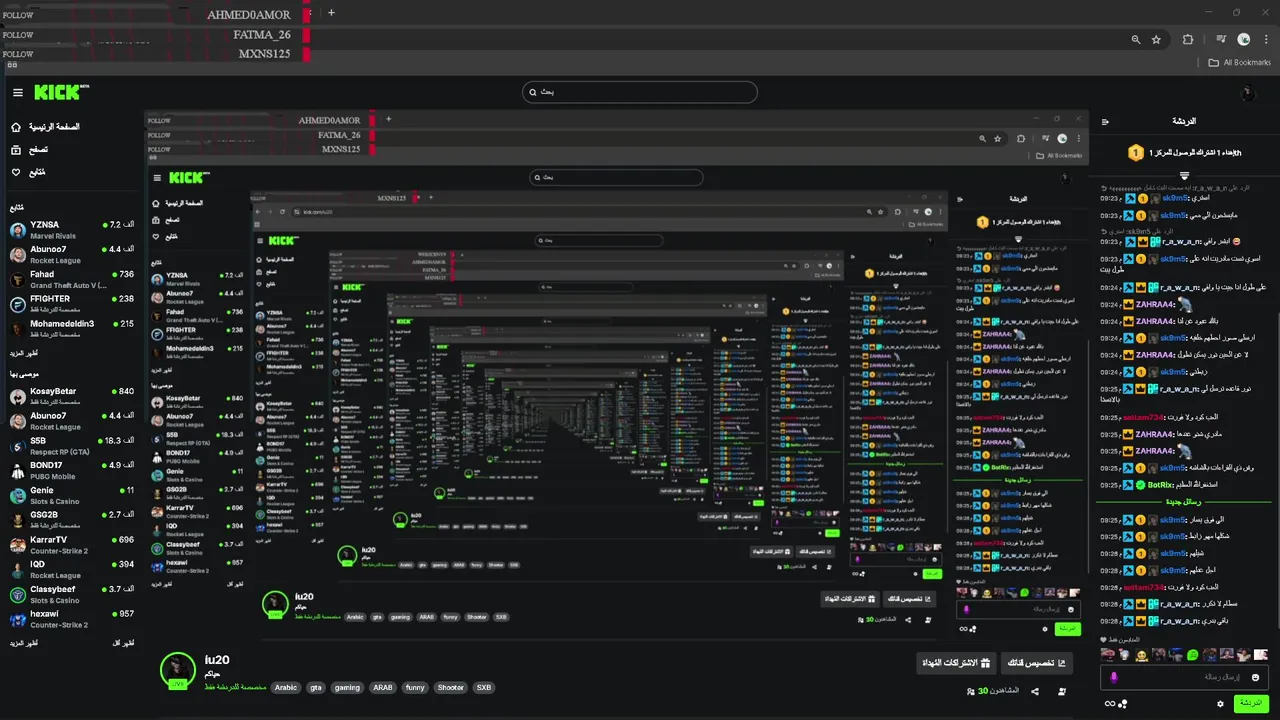Open the browser profile avatar

(1244, 39)
